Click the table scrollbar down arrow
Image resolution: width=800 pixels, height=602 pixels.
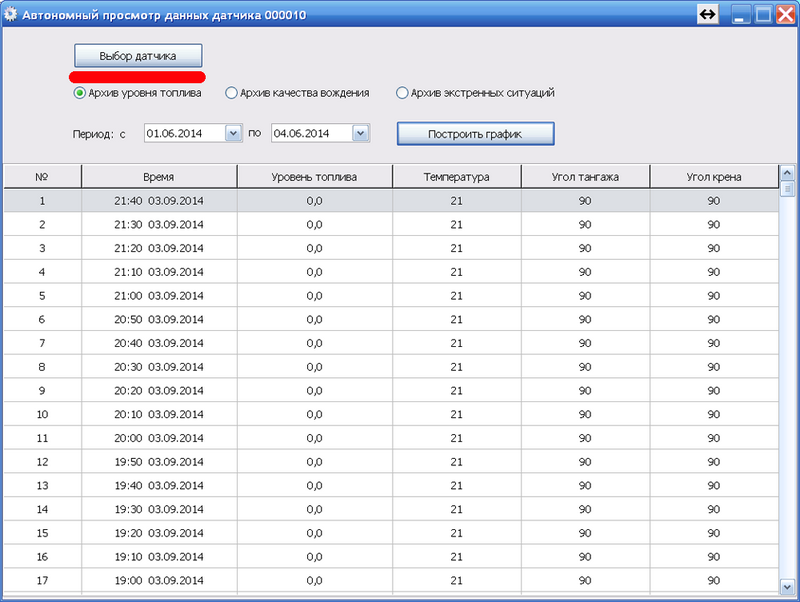click(787, 587)
